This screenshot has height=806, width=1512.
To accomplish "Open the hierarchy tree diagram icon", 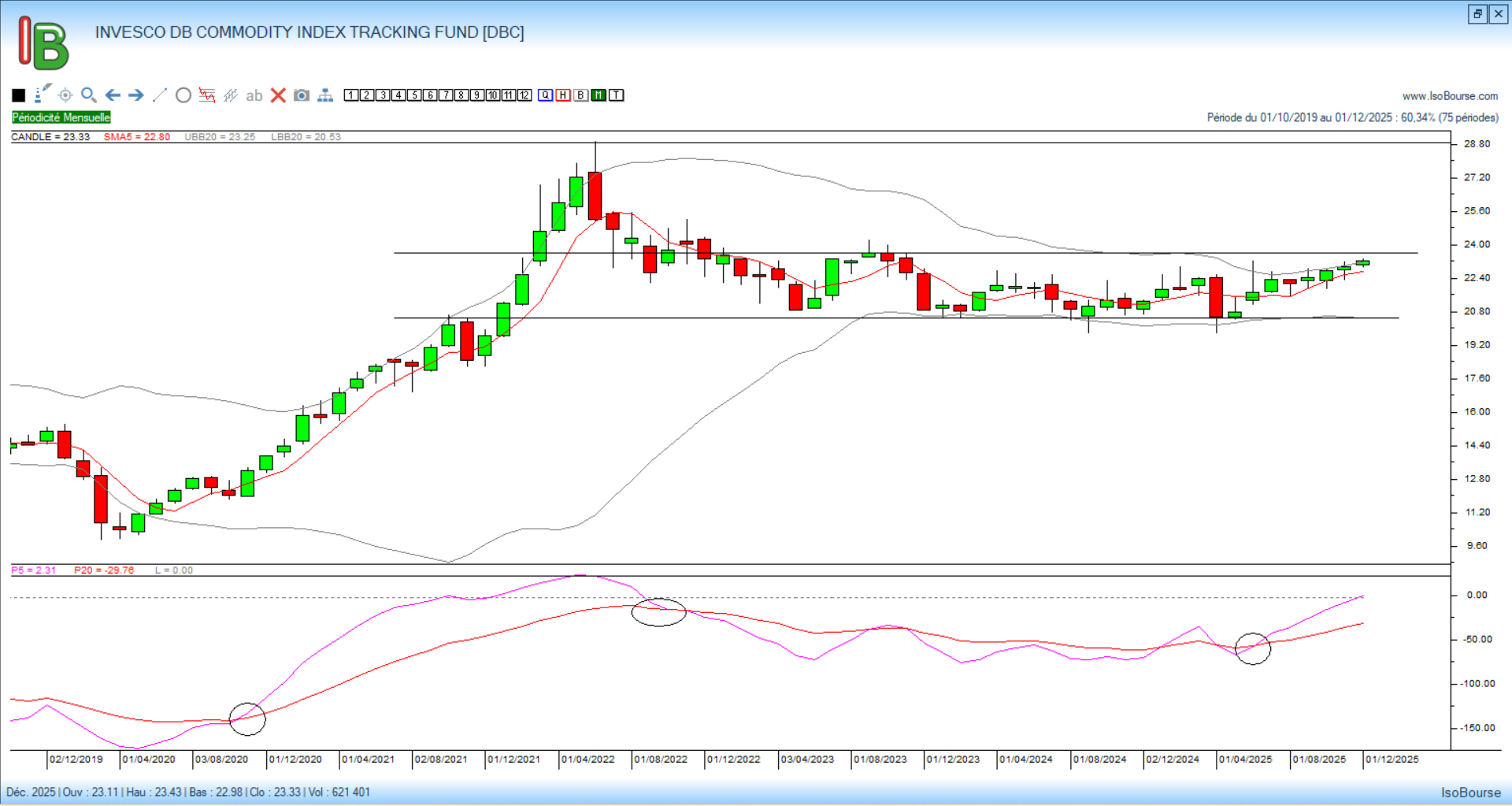I will [x=325, y=95].
